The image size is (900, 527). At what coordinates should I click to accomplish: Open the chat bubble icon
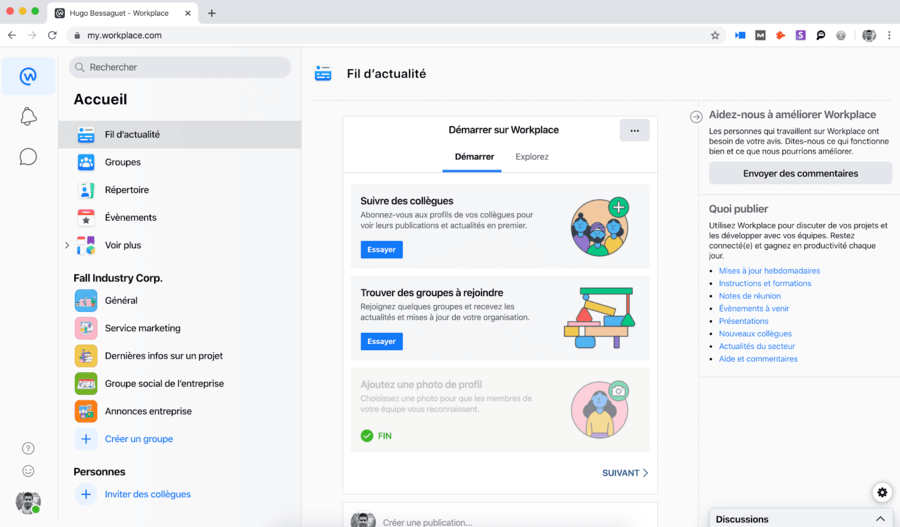(28, 157)
